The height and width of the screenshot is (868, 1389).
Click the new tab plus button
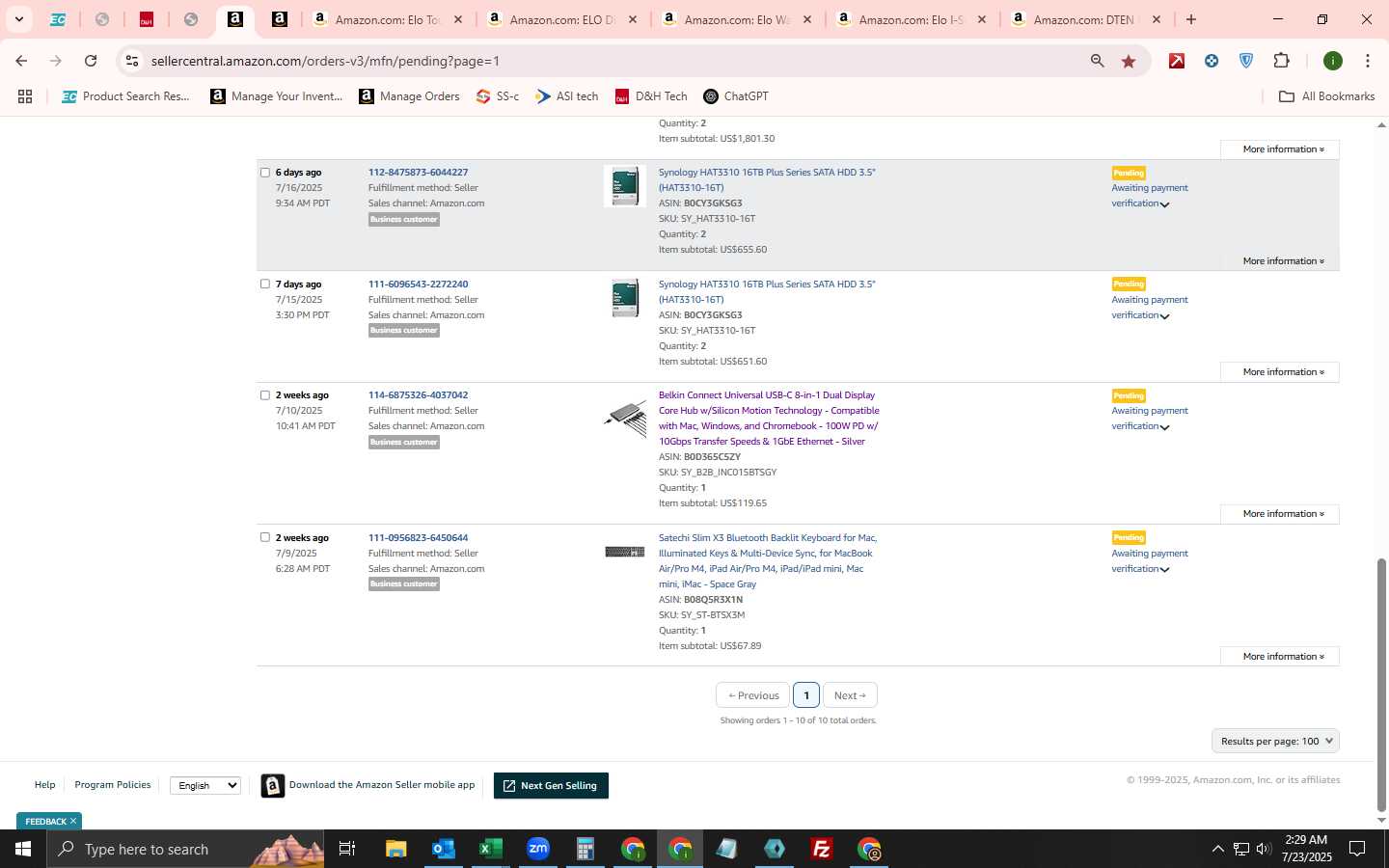tap(1191, 19)
